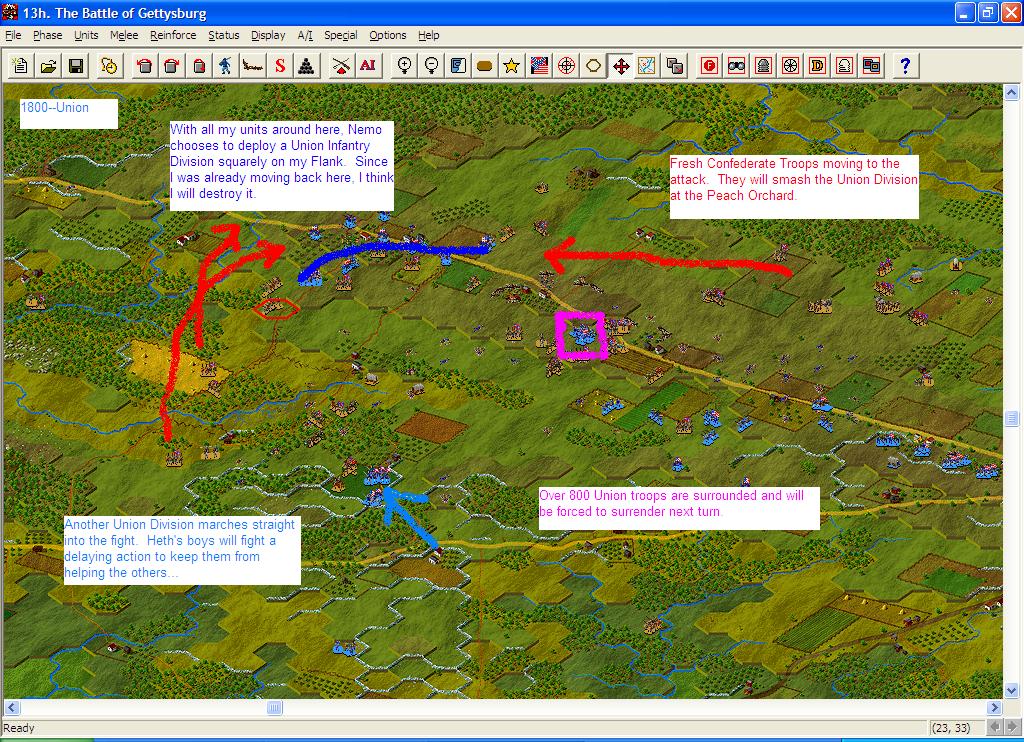The image size is (1024, 742).
Task: Click the New file toolbar icon
Action: 20,65
